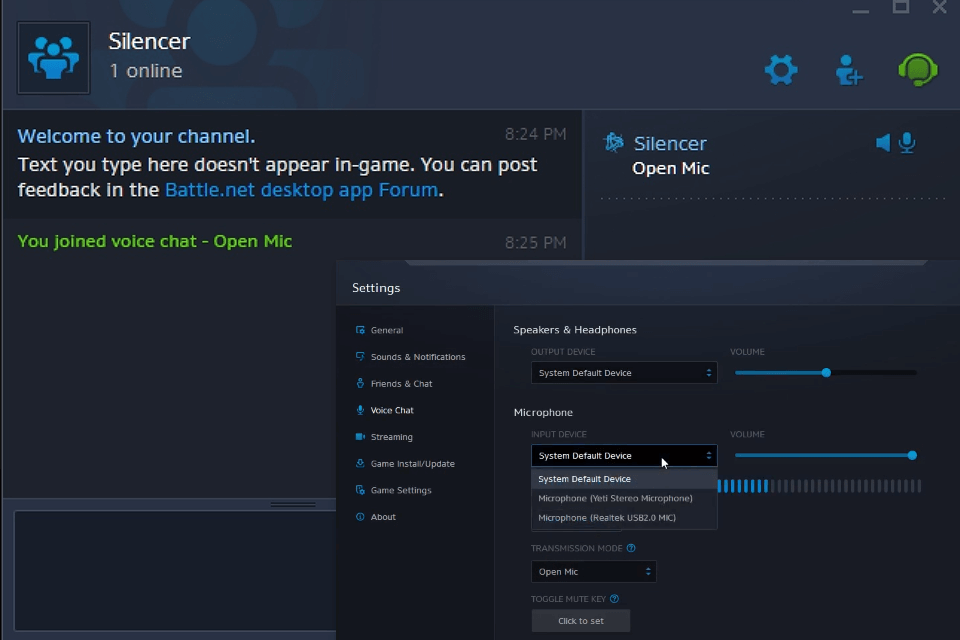Screen dimensions: 960x640
Task: Select the Voice Chat settings category
Action: click(x=394, y=410)
